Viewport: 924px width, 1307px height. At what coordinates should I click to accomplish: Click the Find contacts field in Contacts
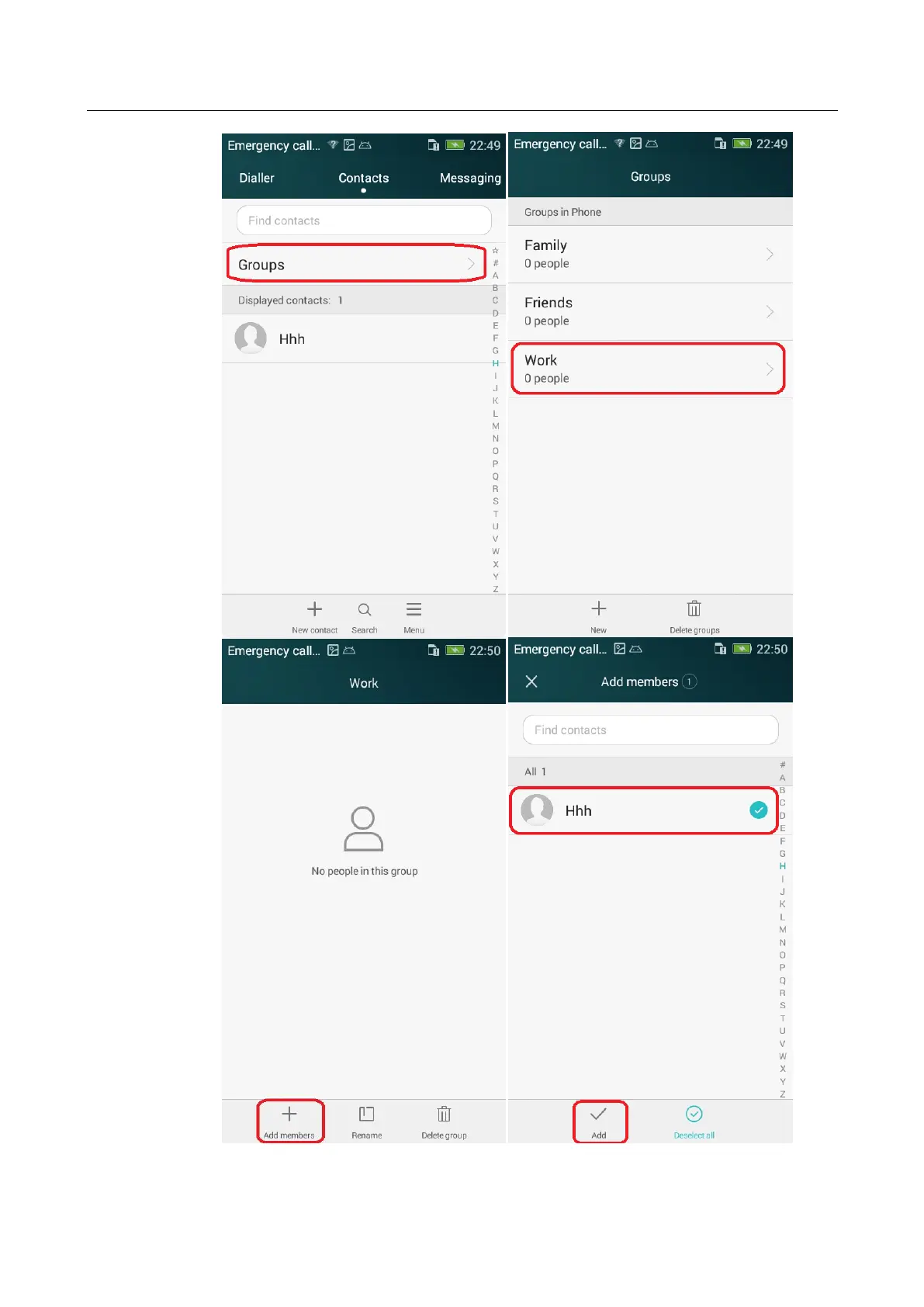click(364, 220)
